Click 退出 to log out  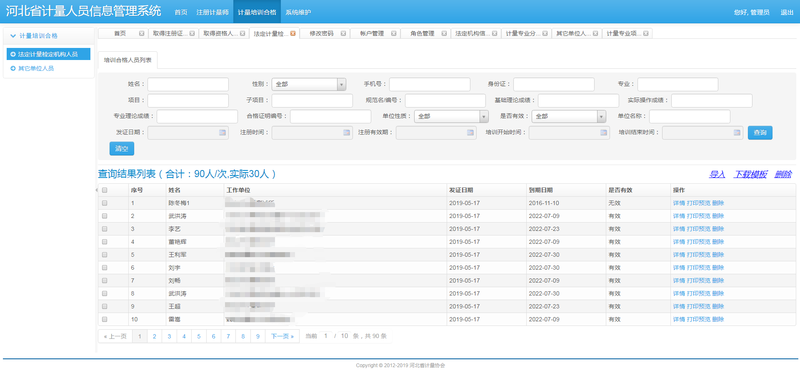787,12
